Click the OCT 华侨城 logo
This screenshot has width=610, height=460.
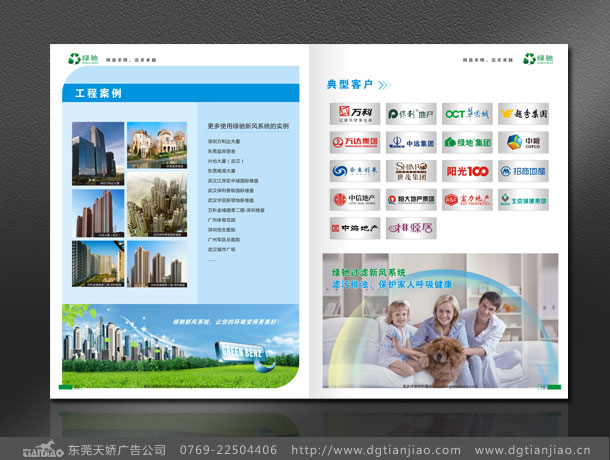(x=467, y=113)
